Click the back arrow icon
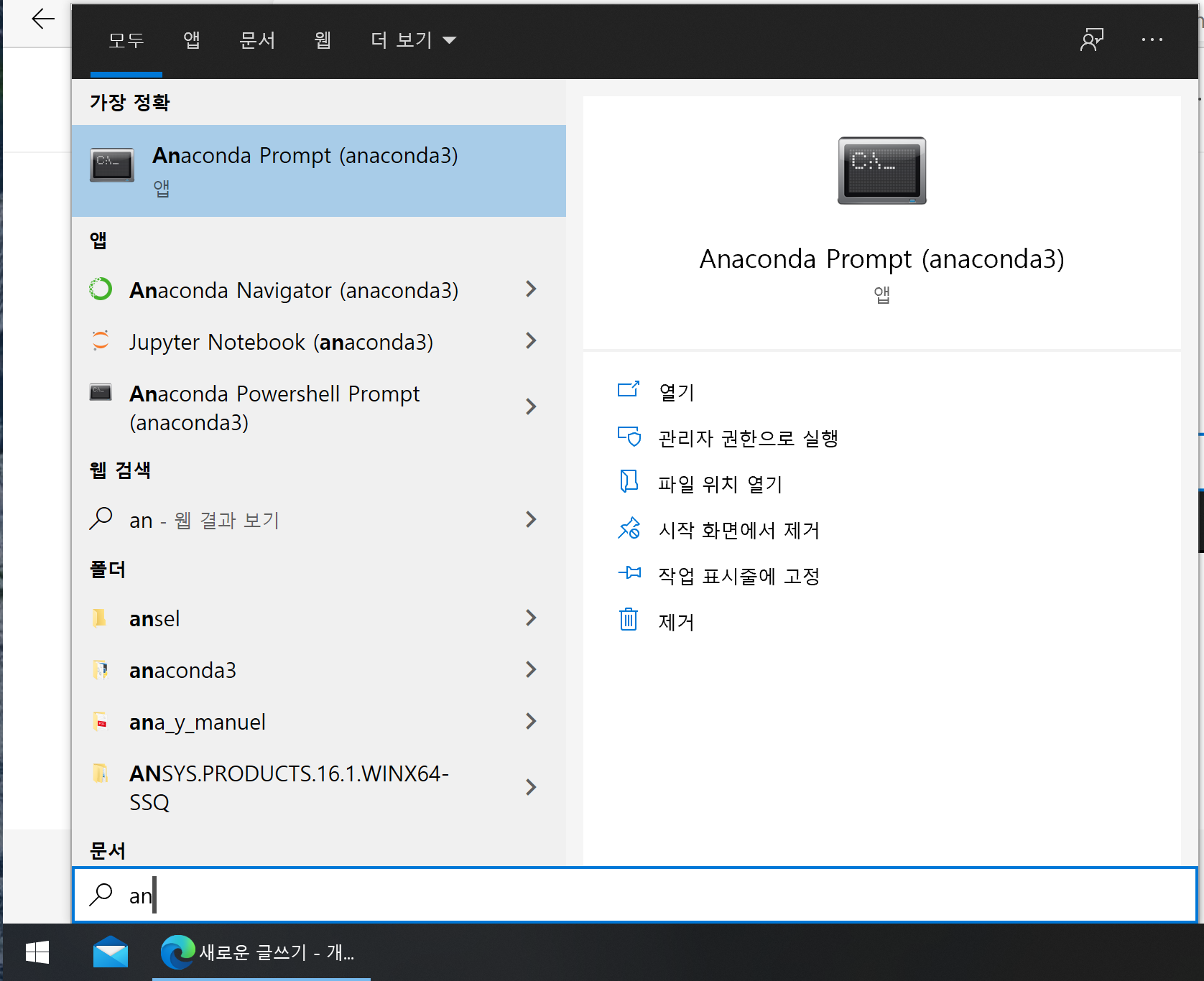1204x981 pixels. click(x=43, y=19)
